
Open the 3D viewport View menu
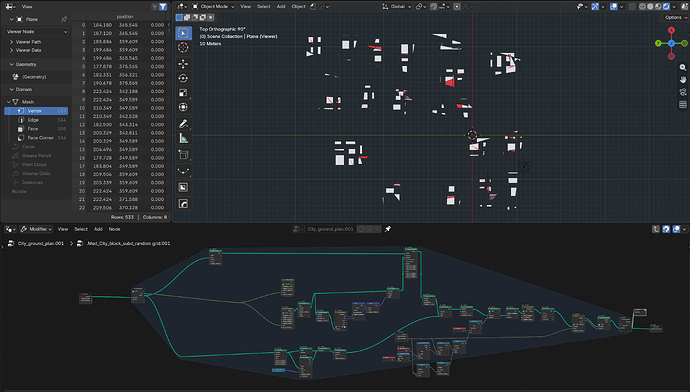246,7
